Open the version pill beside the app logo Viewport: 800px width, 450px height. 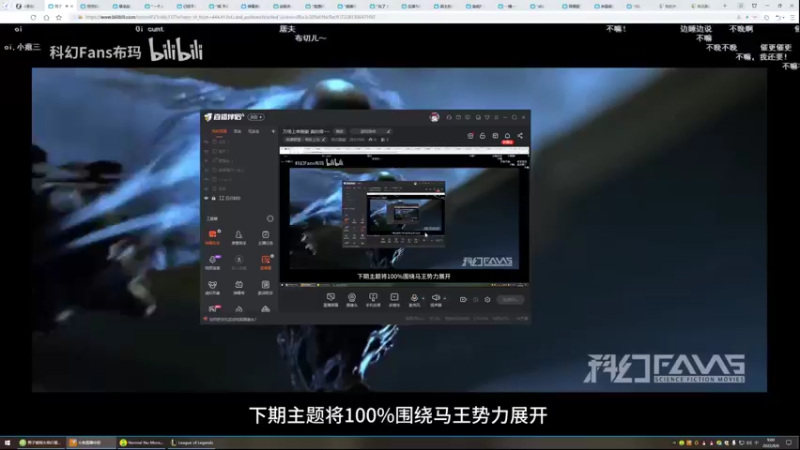[256, 117]
